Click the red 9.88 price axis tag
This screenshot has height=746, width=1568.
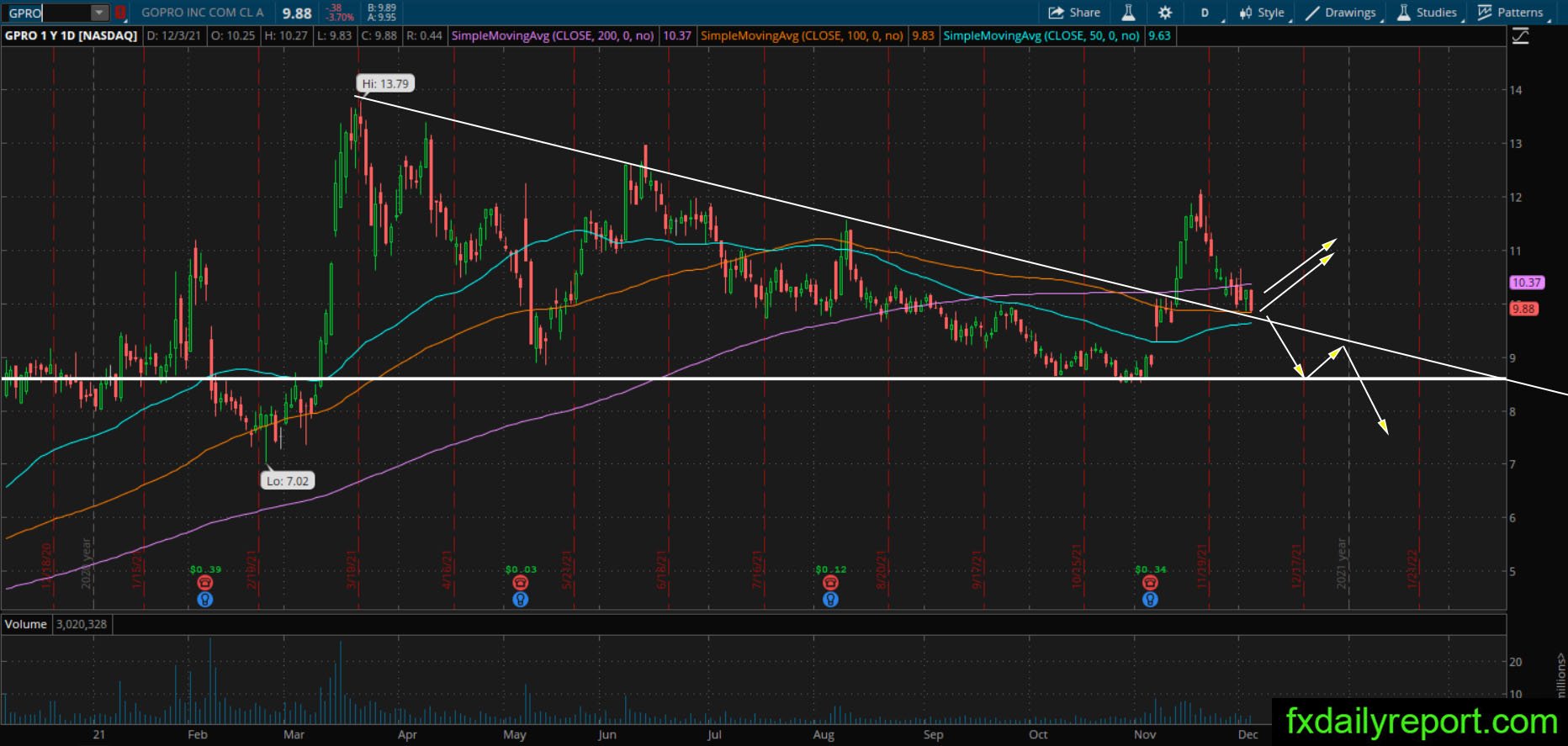(x=1523, y=309)
